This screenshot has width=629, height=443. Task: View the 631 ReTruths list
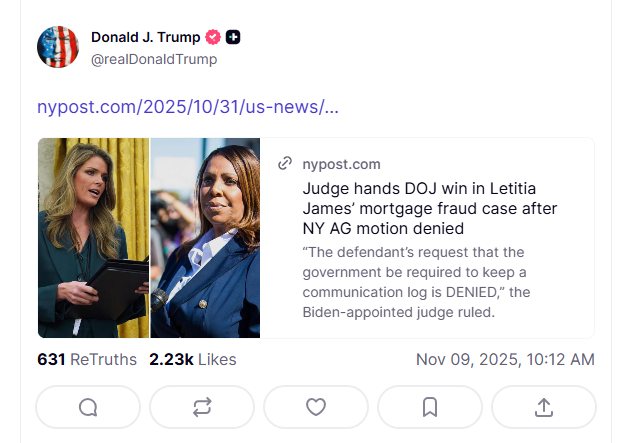point(87,359)
